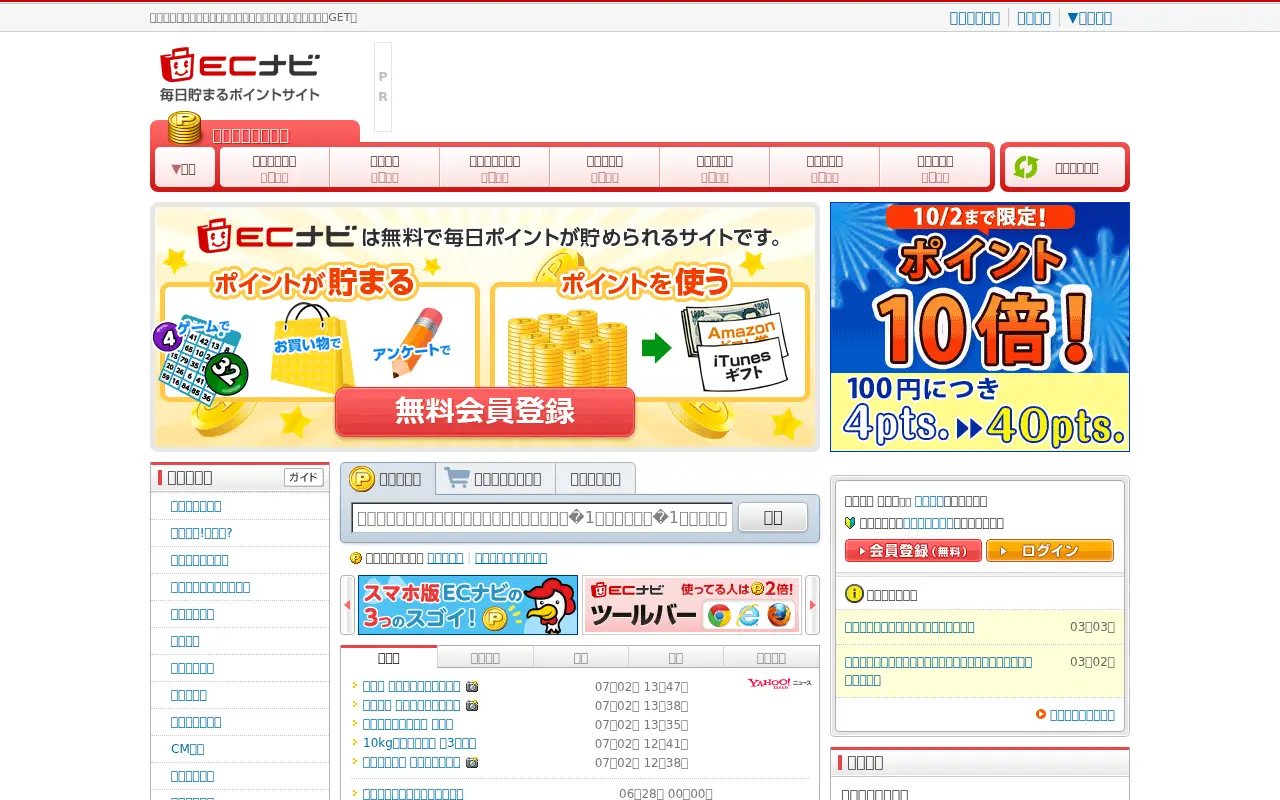Open the notice dated 03月03日
The height and width of the screenshot is (800, 1280).
tap(909, 627)
